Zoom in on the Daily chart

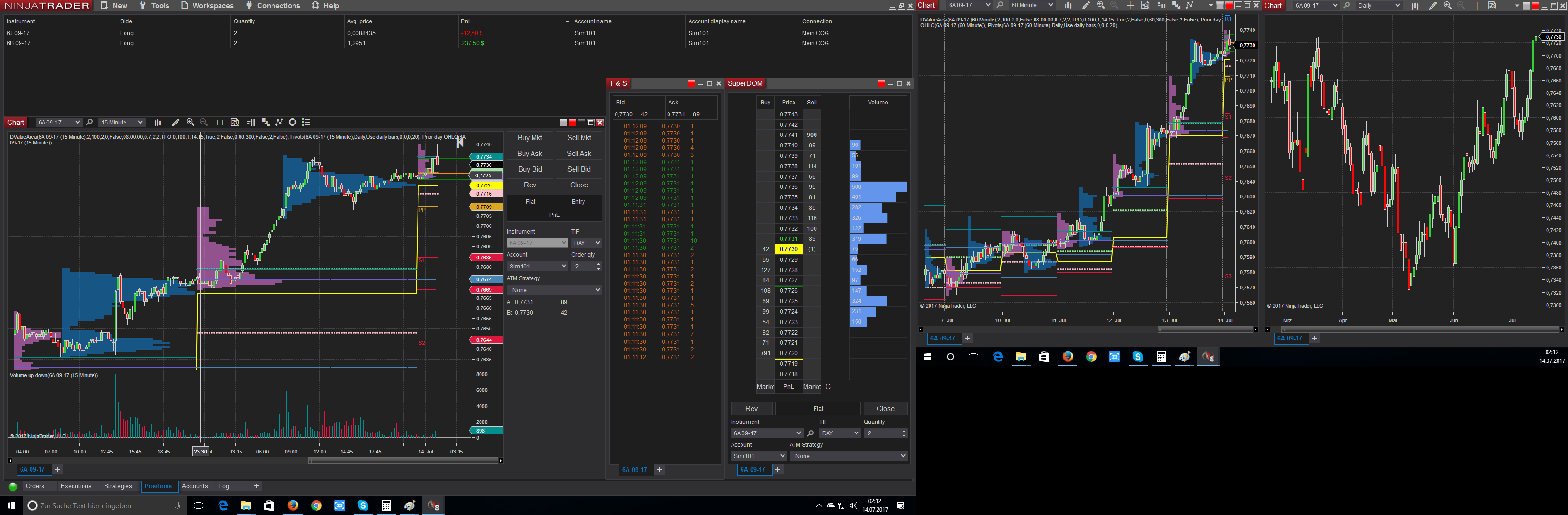click(x=1447, y=5)
